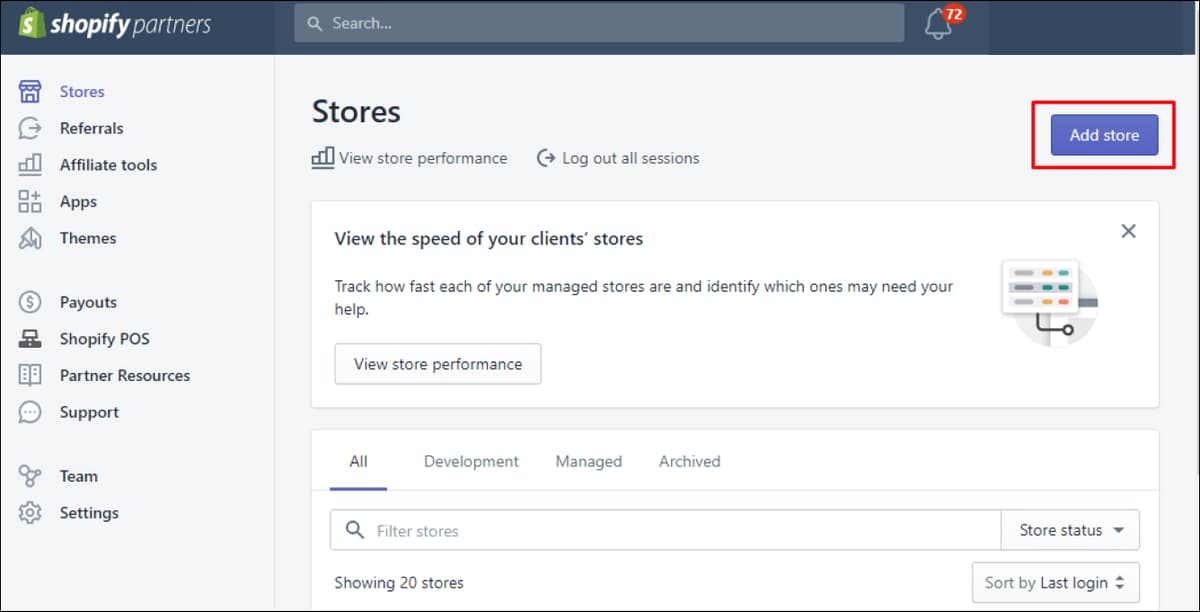Screen dimensions: 1200x612
Task: Open Shopify POS page
Action: (104, 339)
